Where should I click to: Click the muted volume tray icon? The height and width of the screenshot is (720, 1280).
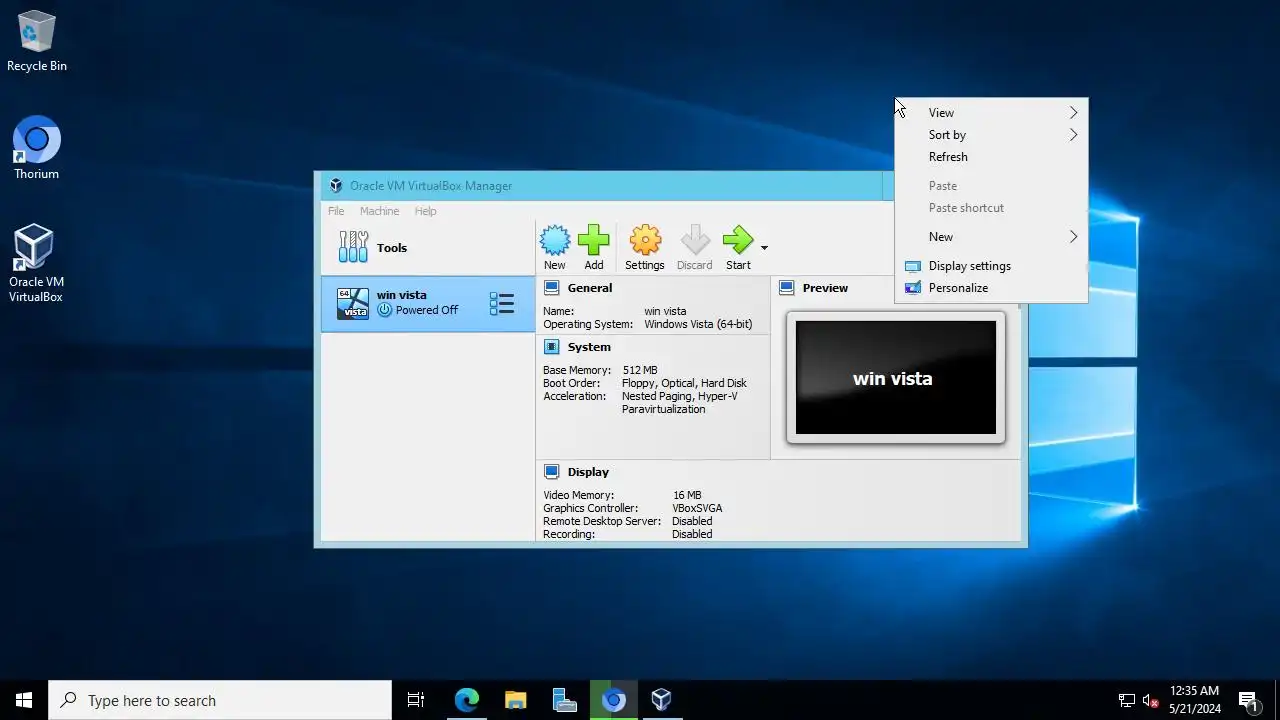pos(1150,700)
